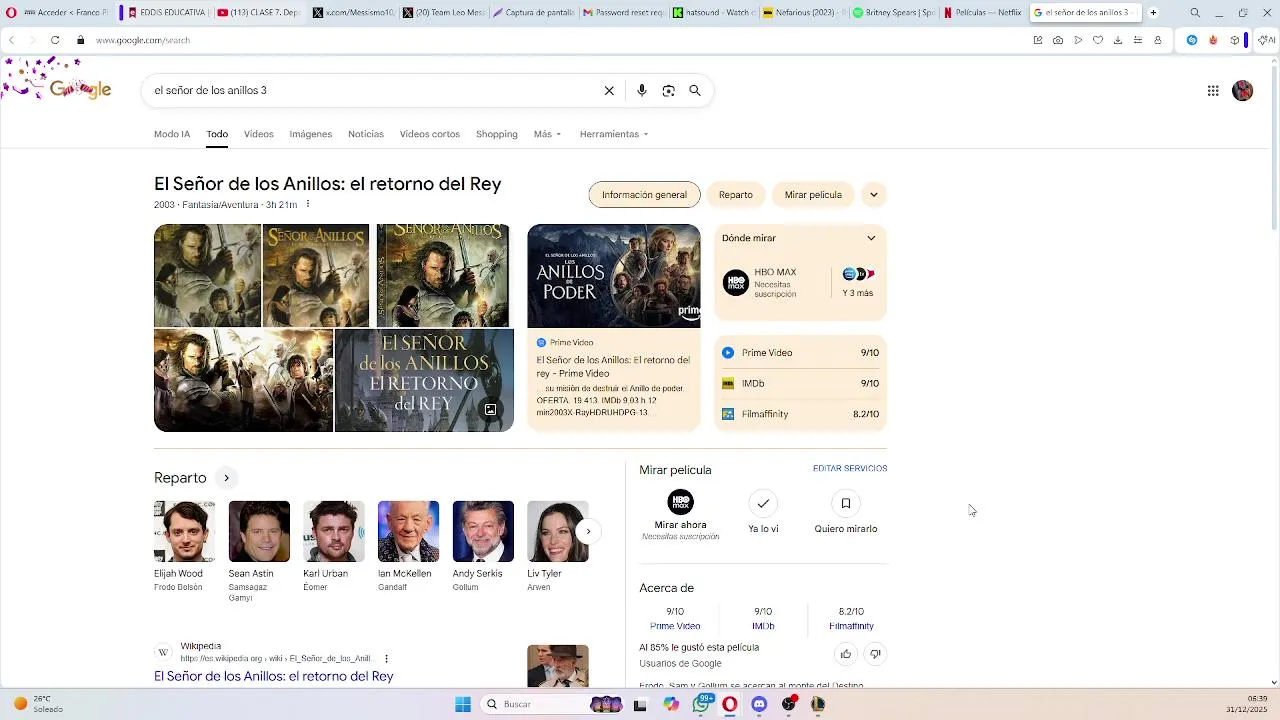The height and width of the screenshot is (720, 1280).
Task: Switch to the 'Imágenes' tab
Action: point(311,134)
